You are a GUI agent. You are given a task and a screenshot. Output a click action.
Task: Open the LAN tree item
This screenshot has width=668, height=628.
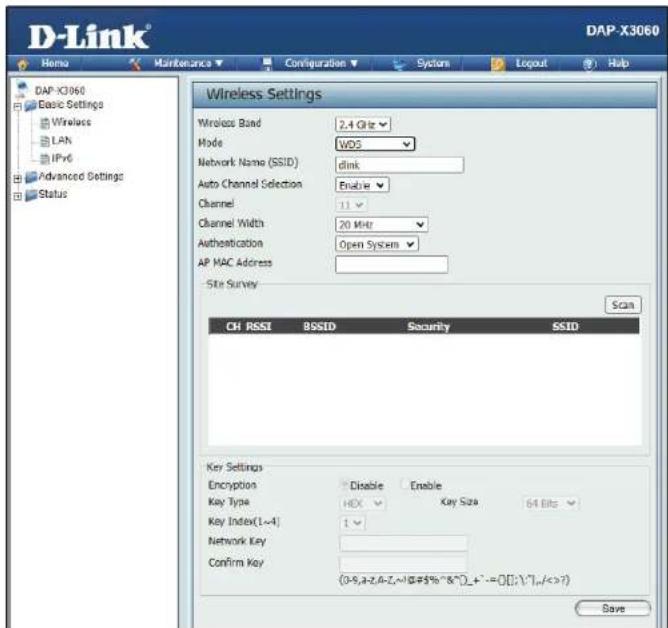tap(61, 141)
